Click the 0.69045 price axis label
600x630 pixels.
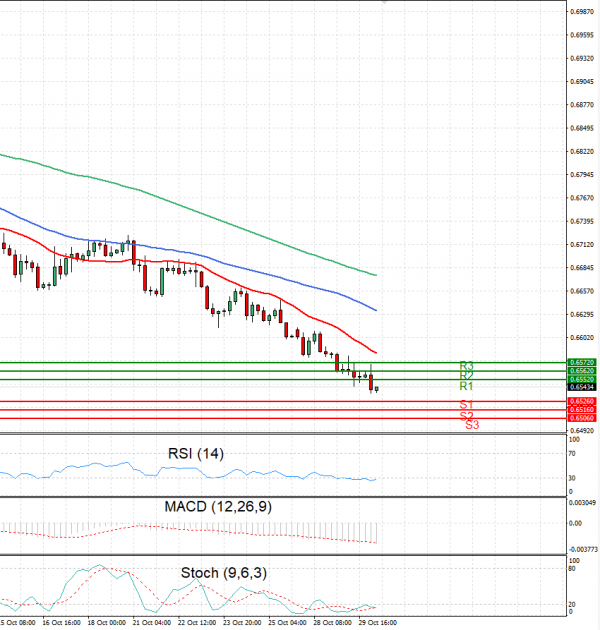tap(582, 82)
